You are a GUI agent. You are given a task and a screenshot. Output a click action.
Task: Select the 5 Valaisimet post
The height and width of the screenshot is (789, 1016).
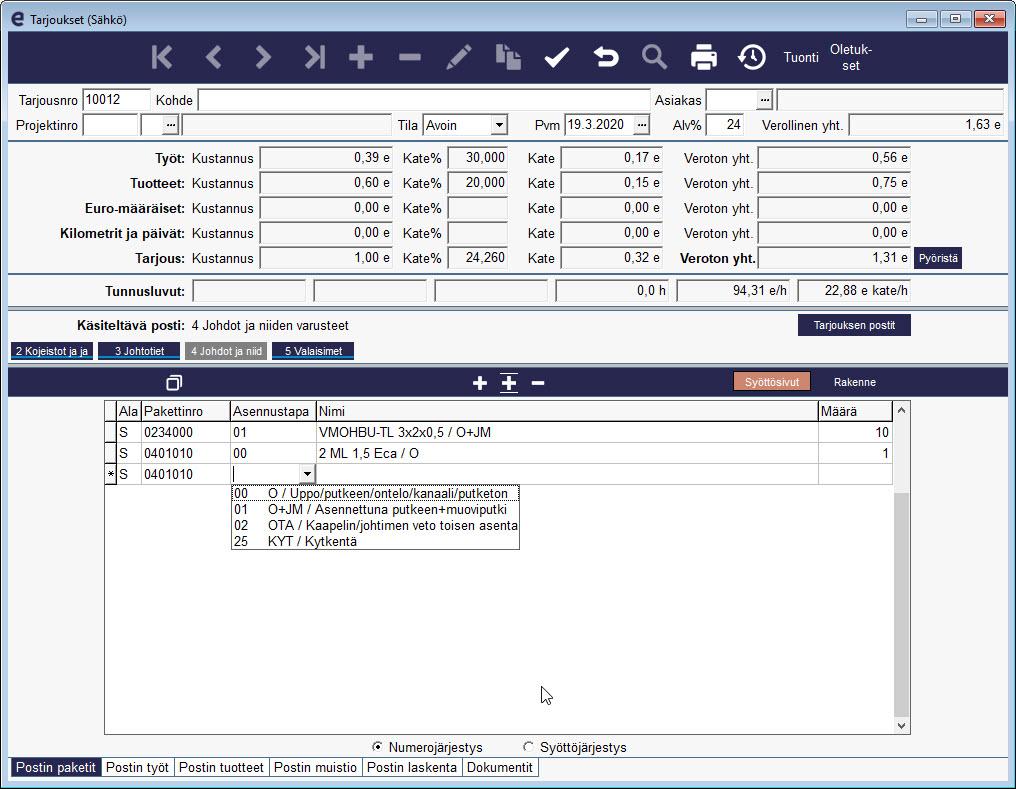[x=313, y=351]
